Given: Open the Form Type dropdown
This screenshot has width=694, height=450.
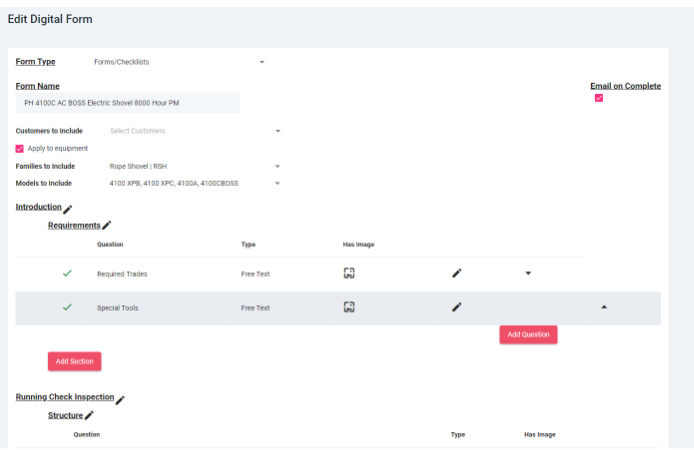Looking at the screenshot, I should 262,62.
